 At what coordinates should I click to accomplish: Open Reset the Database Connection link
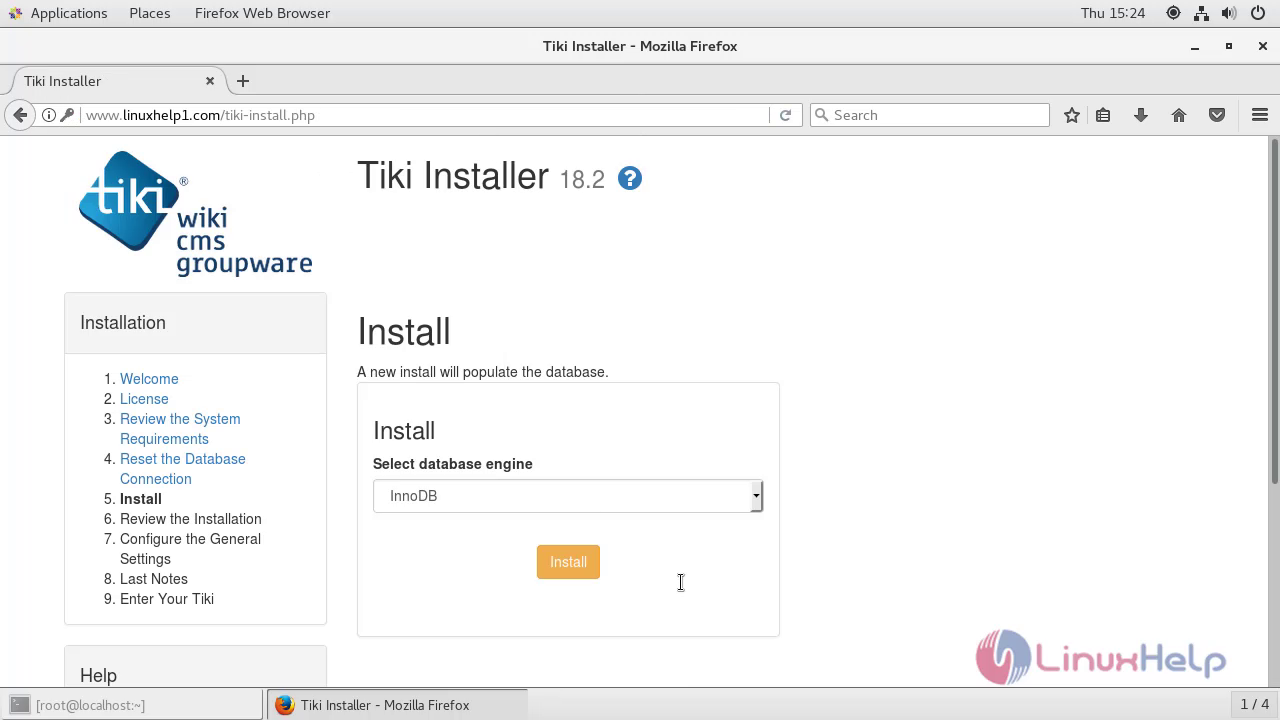tap(182, 469)
